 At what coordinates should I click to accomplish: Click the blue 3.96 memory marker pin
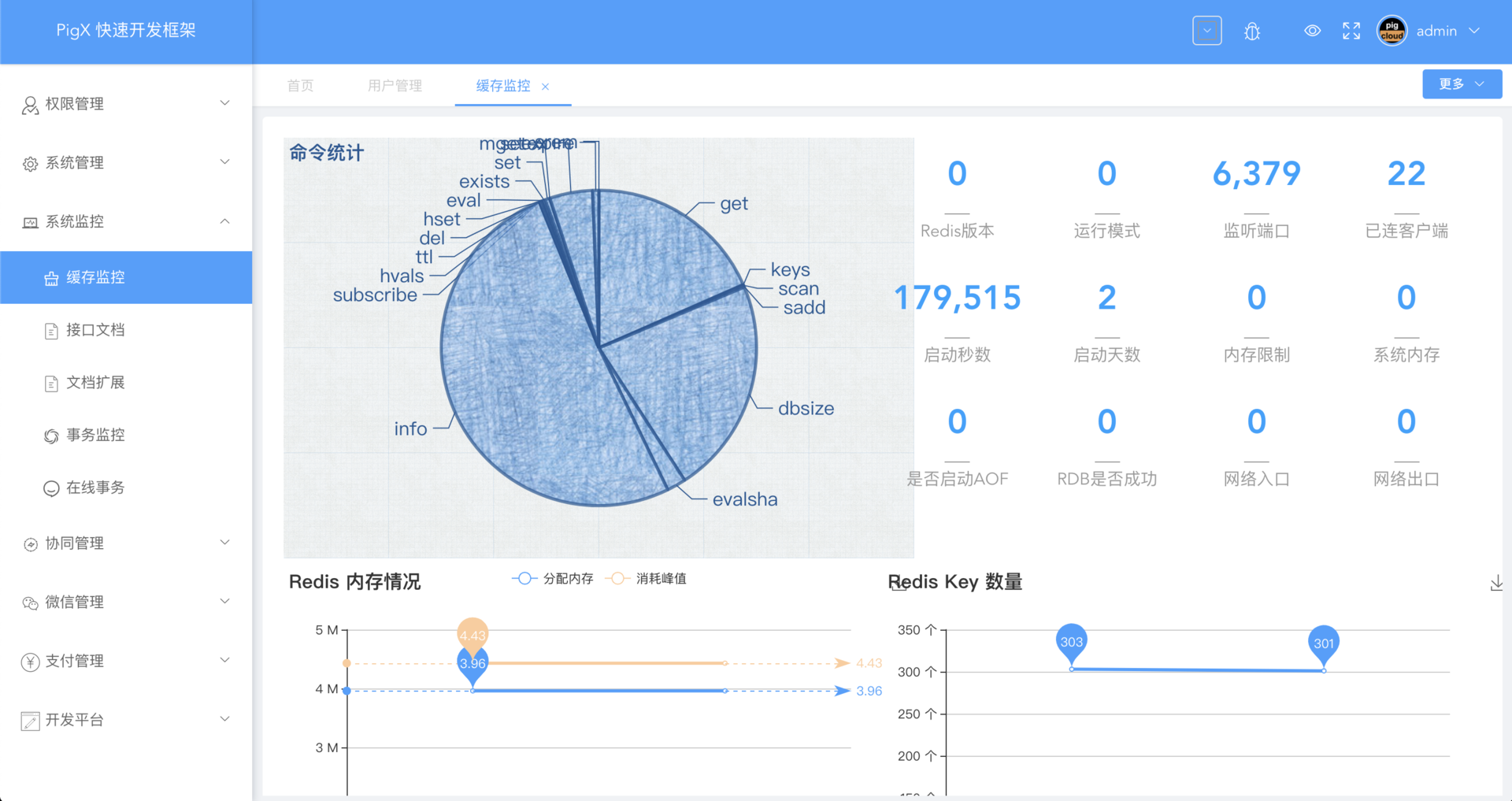(x=472, y=664)
